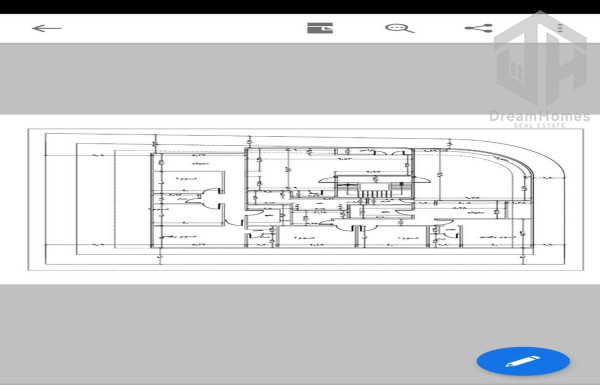Switch the page layout view mode

(x=320, y=28)
